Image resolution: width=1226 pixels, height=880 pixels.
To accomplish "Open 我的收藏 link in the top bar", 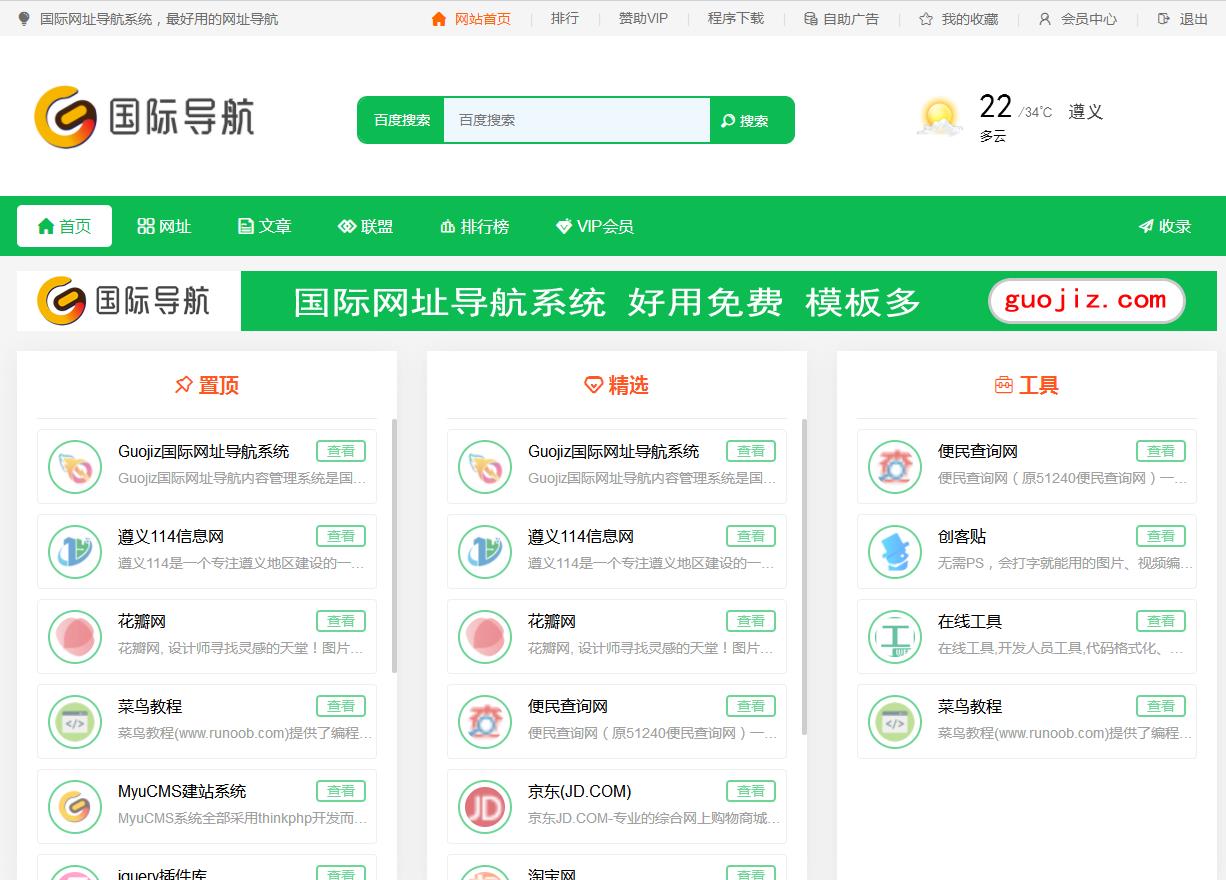I will click(x=959, y=19).
